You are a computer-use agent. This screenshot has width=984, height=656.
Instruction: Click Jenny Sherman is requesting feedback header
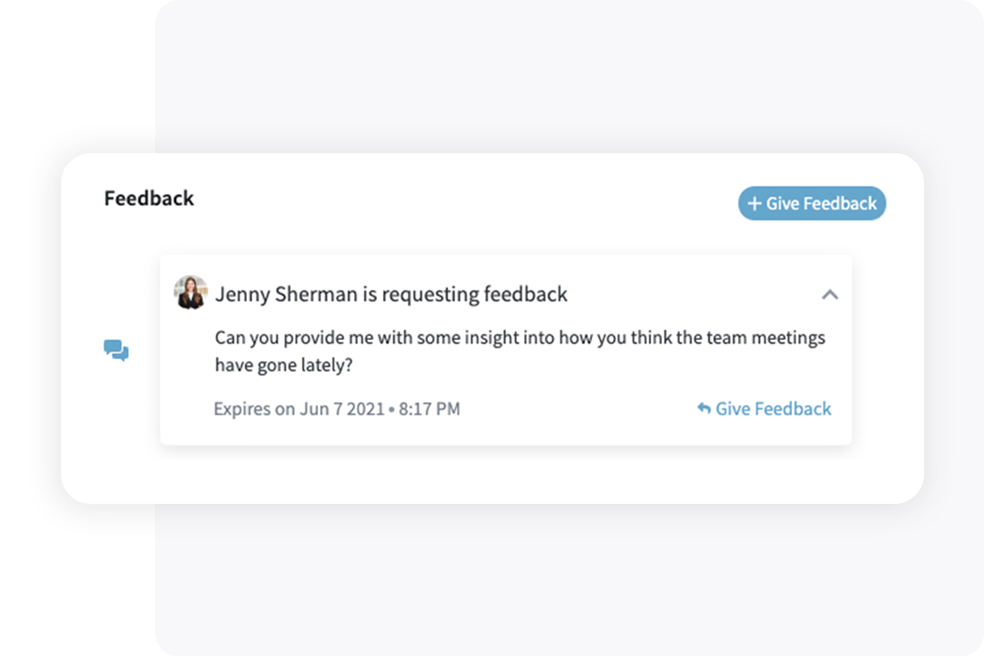click(391, 294)
